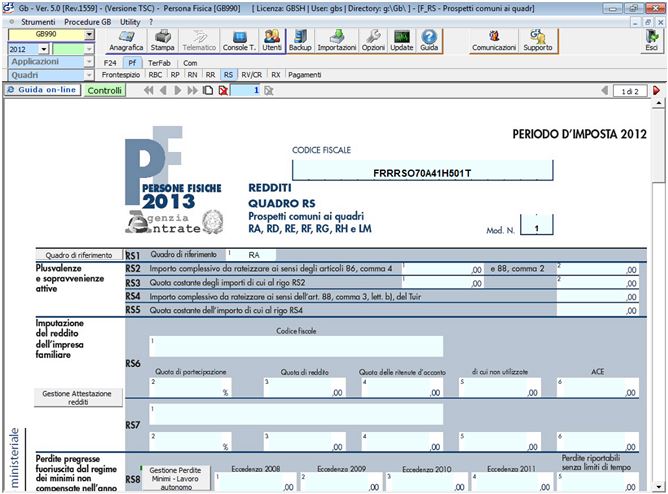Click the Update toolbar icon
Screen dimensions: 668x494
[x=402, y=41]
